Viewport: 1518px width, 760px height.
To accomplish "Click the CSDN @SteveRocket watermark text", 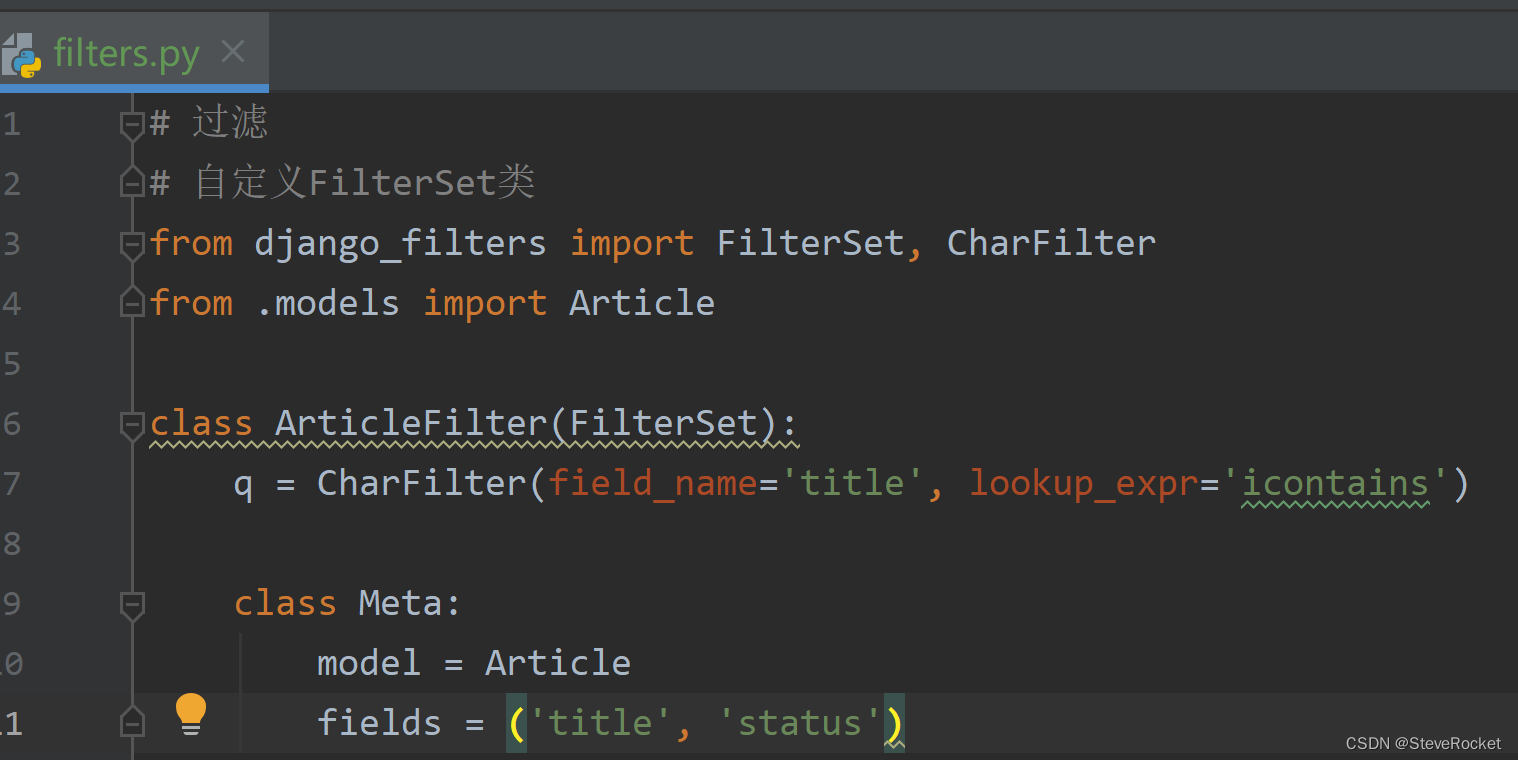I will click(1422, 744).
